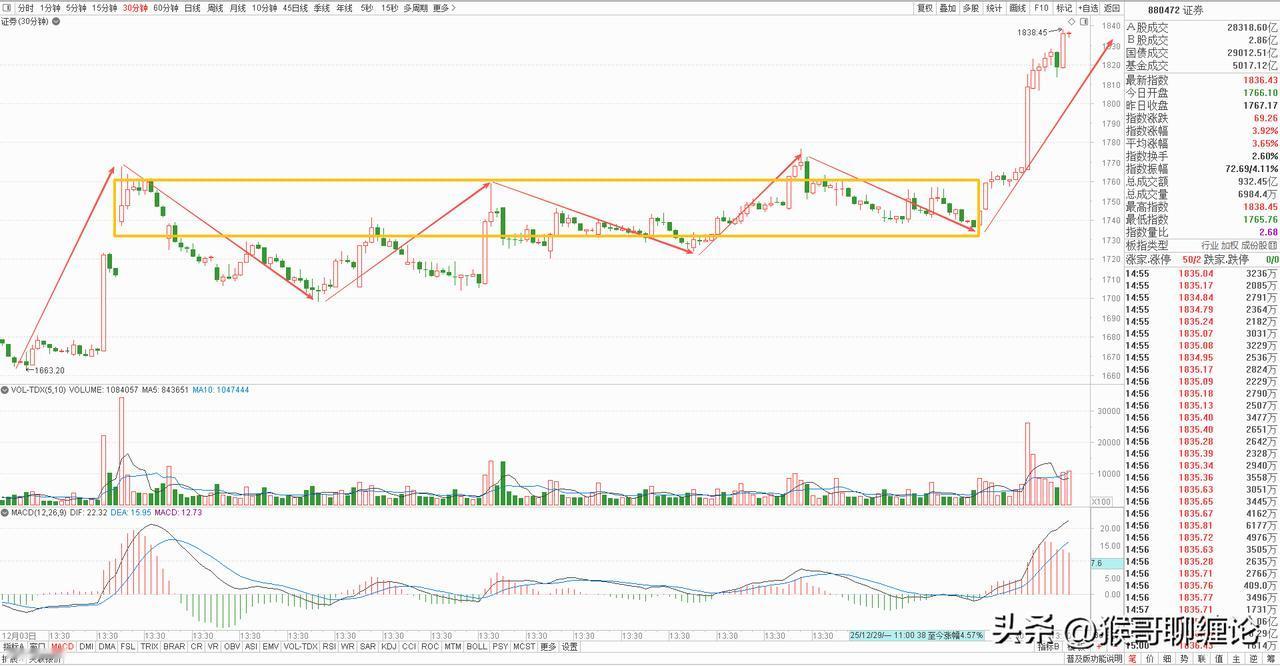Screen dimensions: 1280x666
Task: Switch indicator to RSI
Action: tap(329, 646)
